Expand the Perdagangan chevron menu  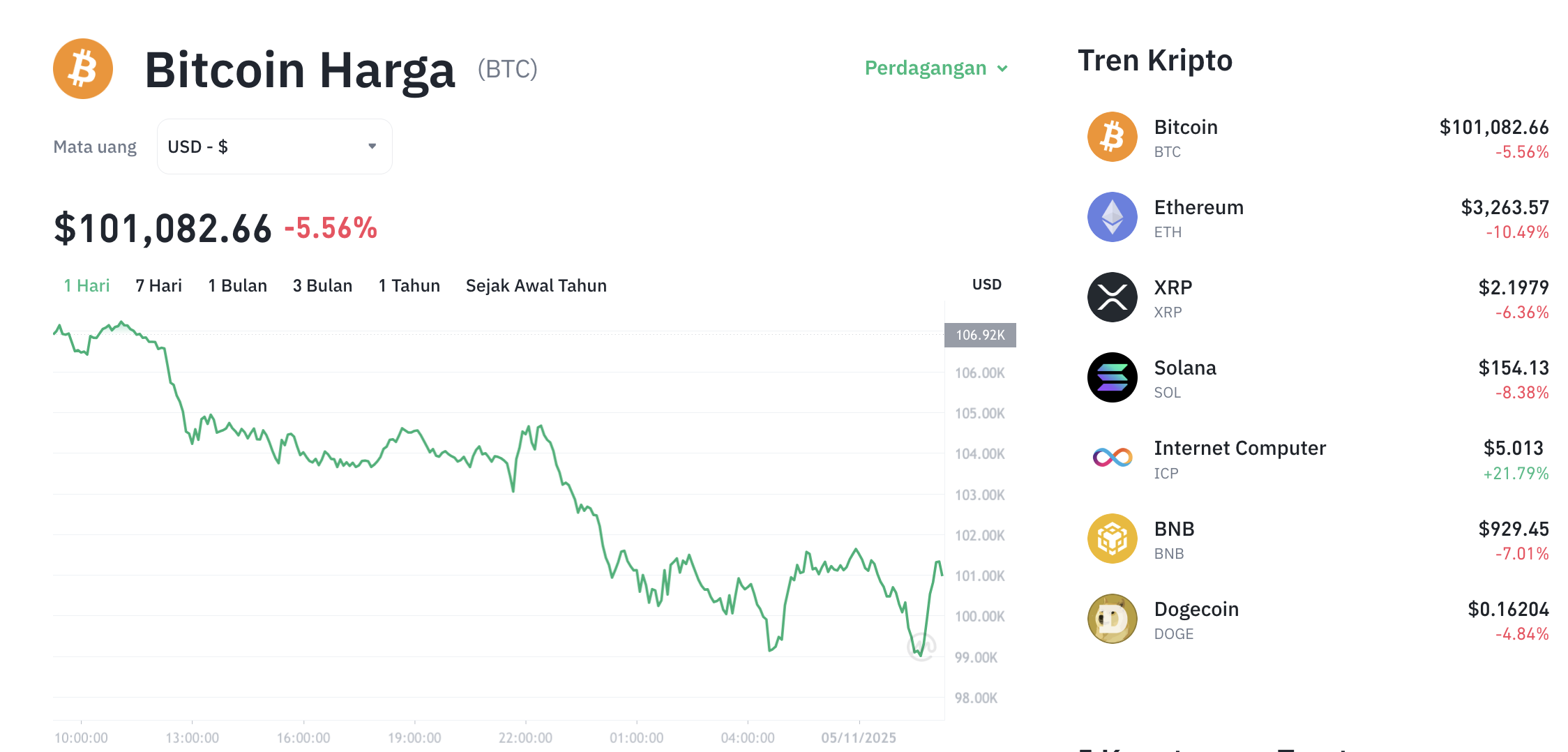1003,68
